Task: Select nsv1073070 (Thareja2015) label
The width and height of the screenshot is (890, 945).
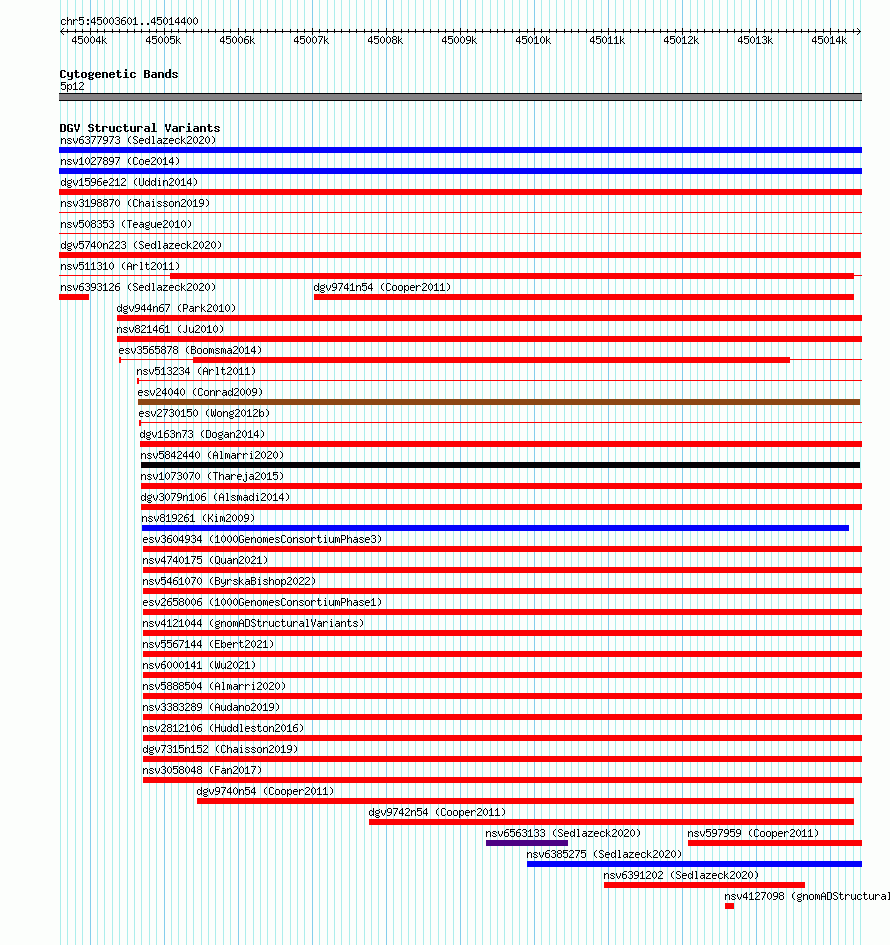Action: (x=212, y=477)
